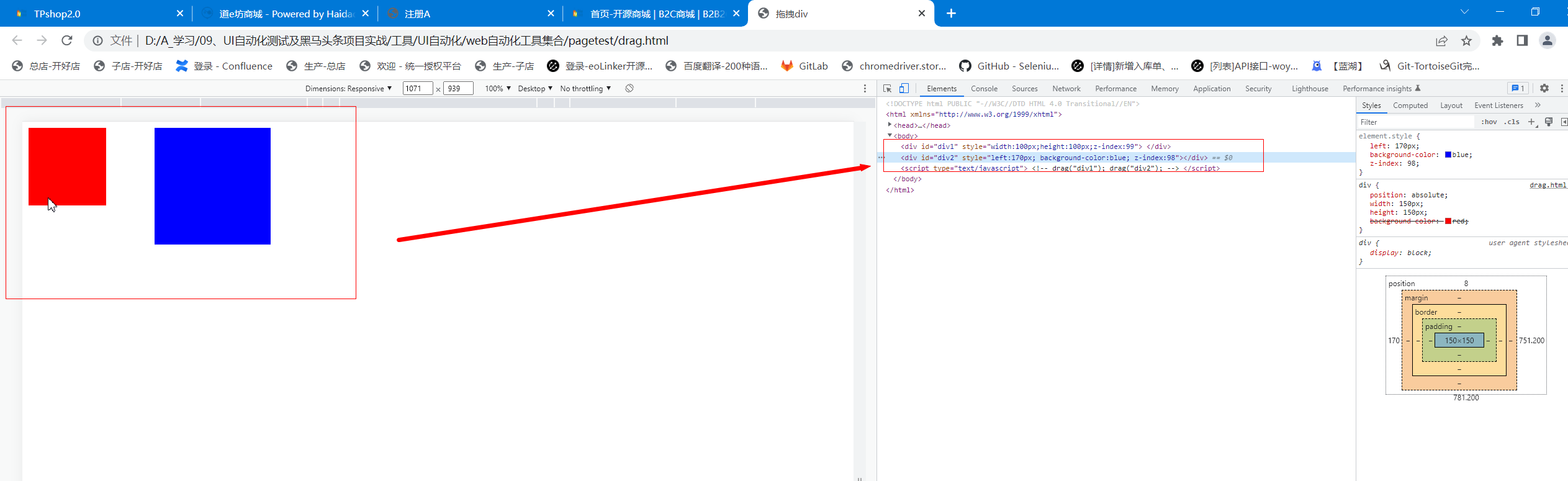Click the viewport width input field

[417, 89]
